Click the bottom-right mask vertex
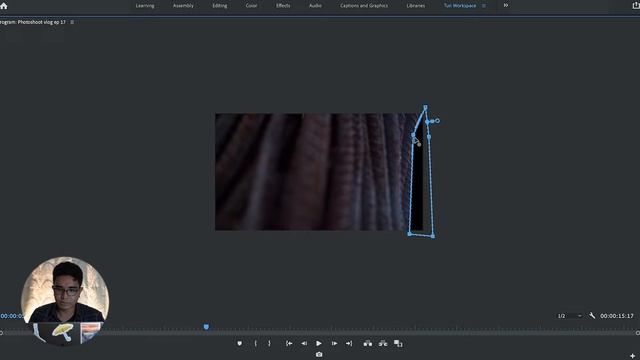The width and height of the screenshot is (640, 360). click(x=433, y=236)
